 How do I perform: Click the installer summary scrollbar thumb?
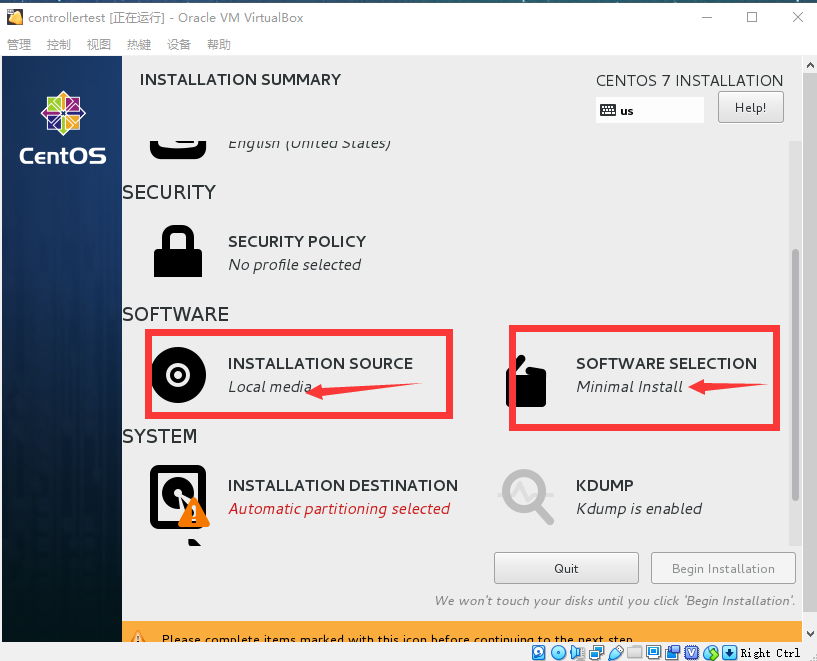click(795, 375)
